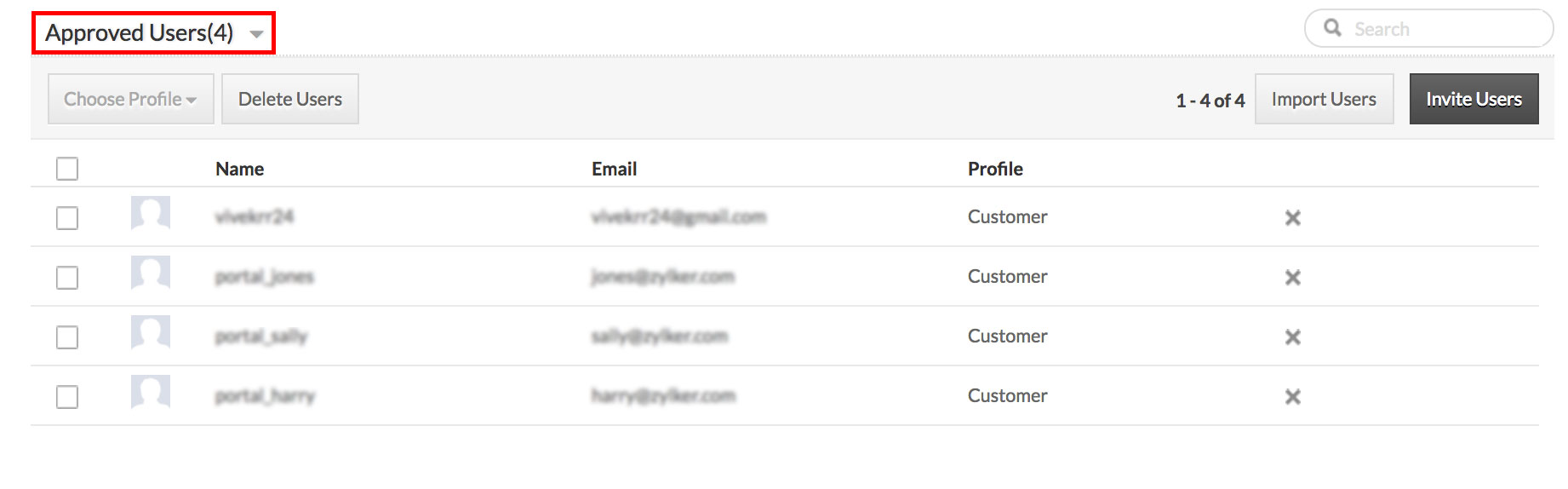Viewport: 1568px width, 489px height.
Task: Tick the checkbox beside portal_harry
Action: tap(67, 397)
